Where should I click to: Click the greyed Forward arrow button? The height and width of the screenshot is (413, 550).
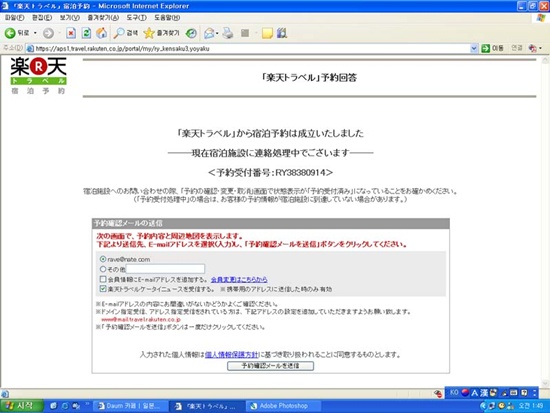pyautogui.click(x=48, y=33)
